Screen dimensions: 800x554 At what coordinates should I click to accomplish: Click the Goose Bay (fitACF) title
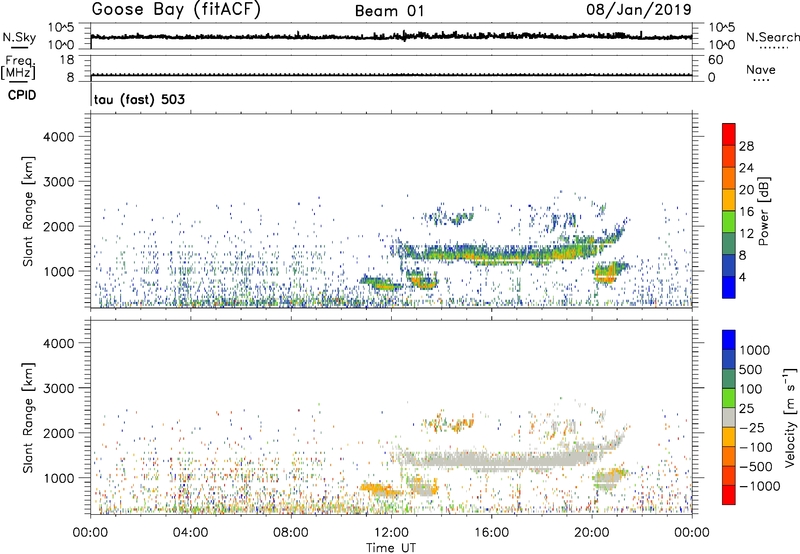[x=176, y=10]
